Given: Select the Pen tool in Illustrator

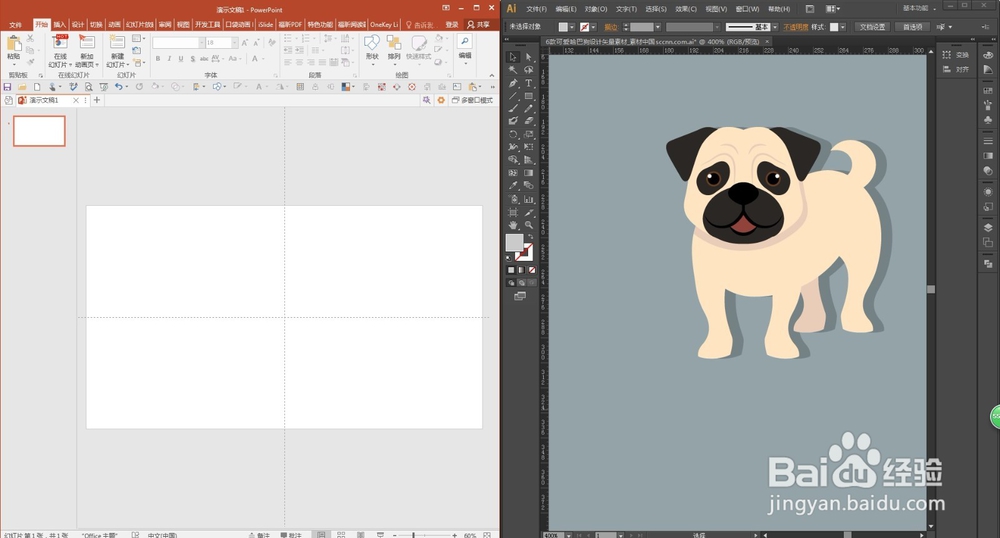Looking at the screenshot, I should [513, 84].
